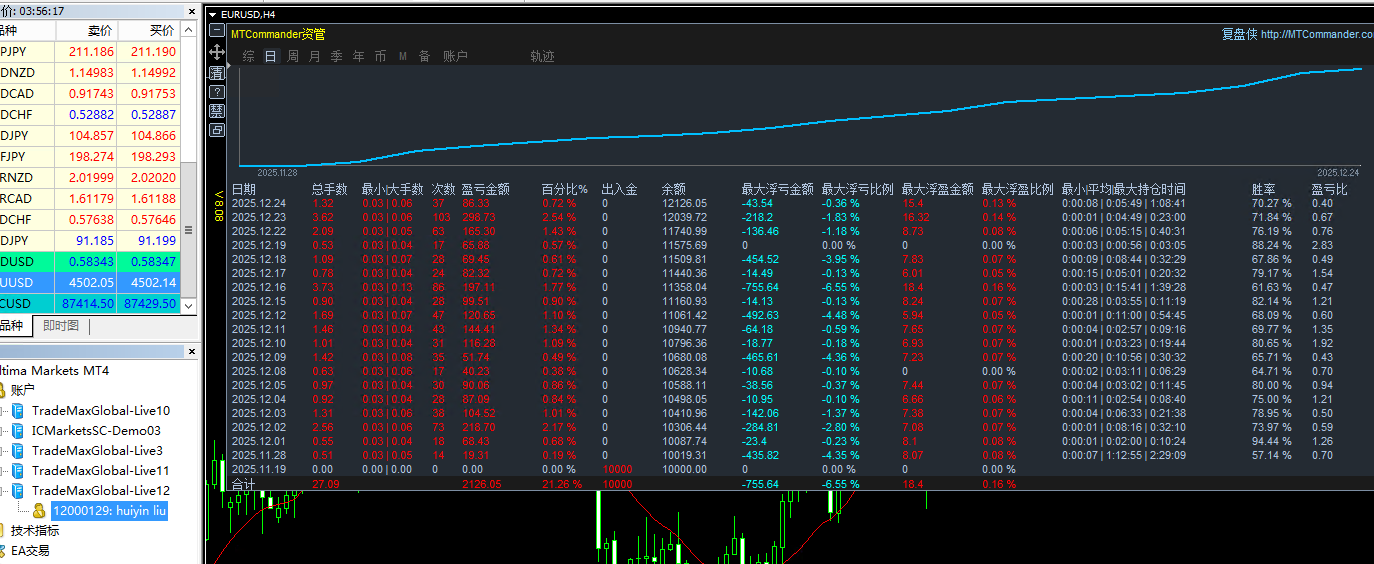Click the question mark help icon
Viewport: 1374px width, 564px height.
217,92
